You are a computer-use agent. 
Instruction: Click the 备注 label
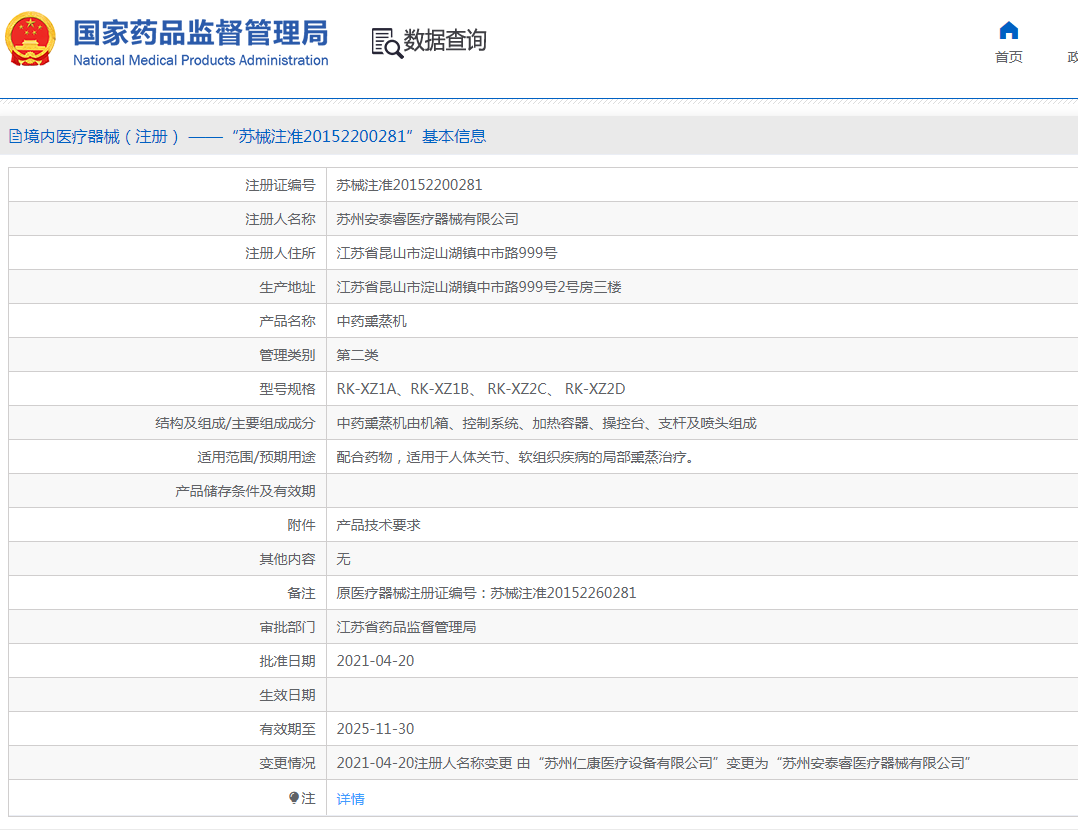click(x=301, y=593)
